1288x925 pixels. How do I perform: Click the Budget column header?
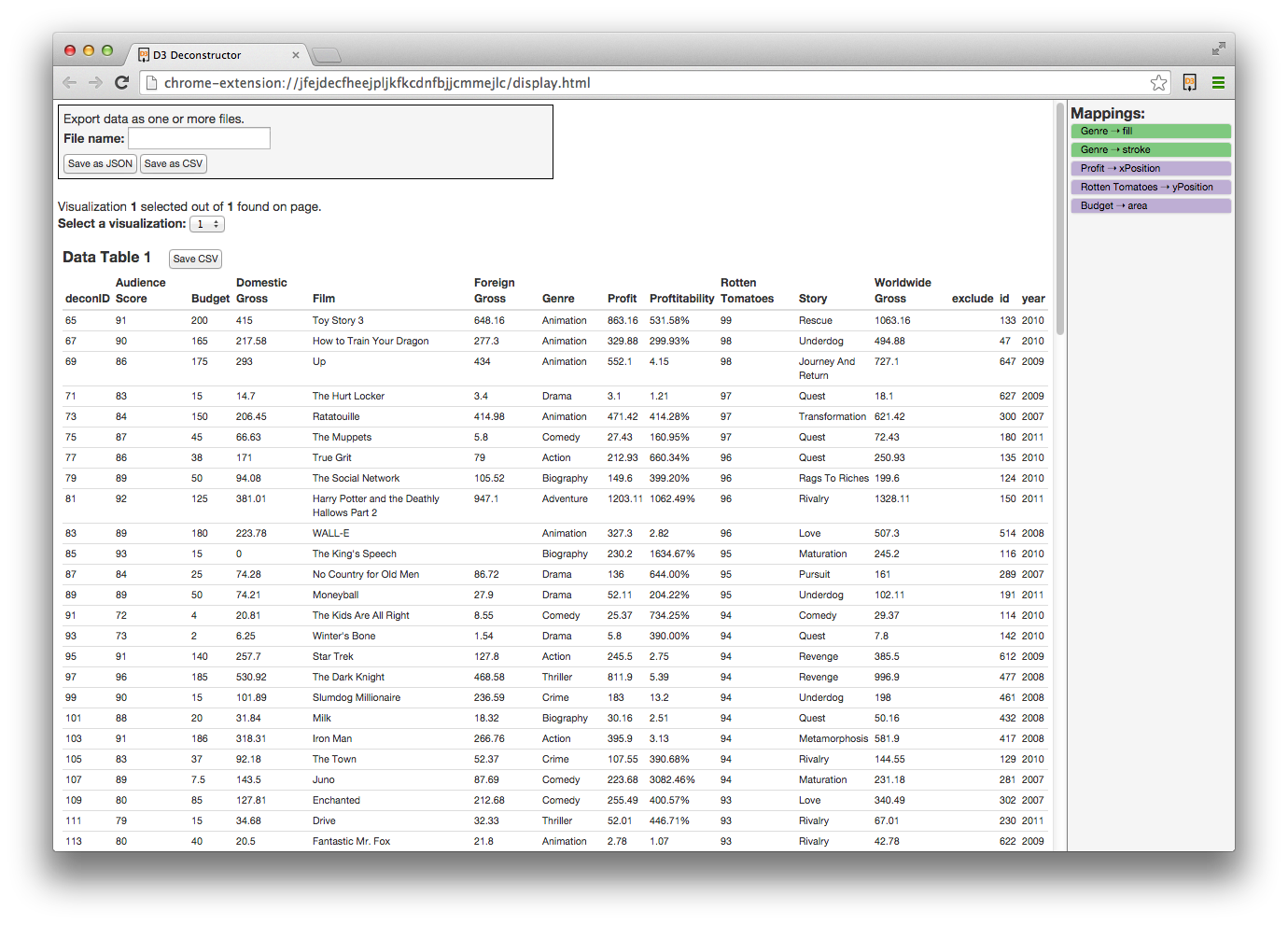click(210, 299)
